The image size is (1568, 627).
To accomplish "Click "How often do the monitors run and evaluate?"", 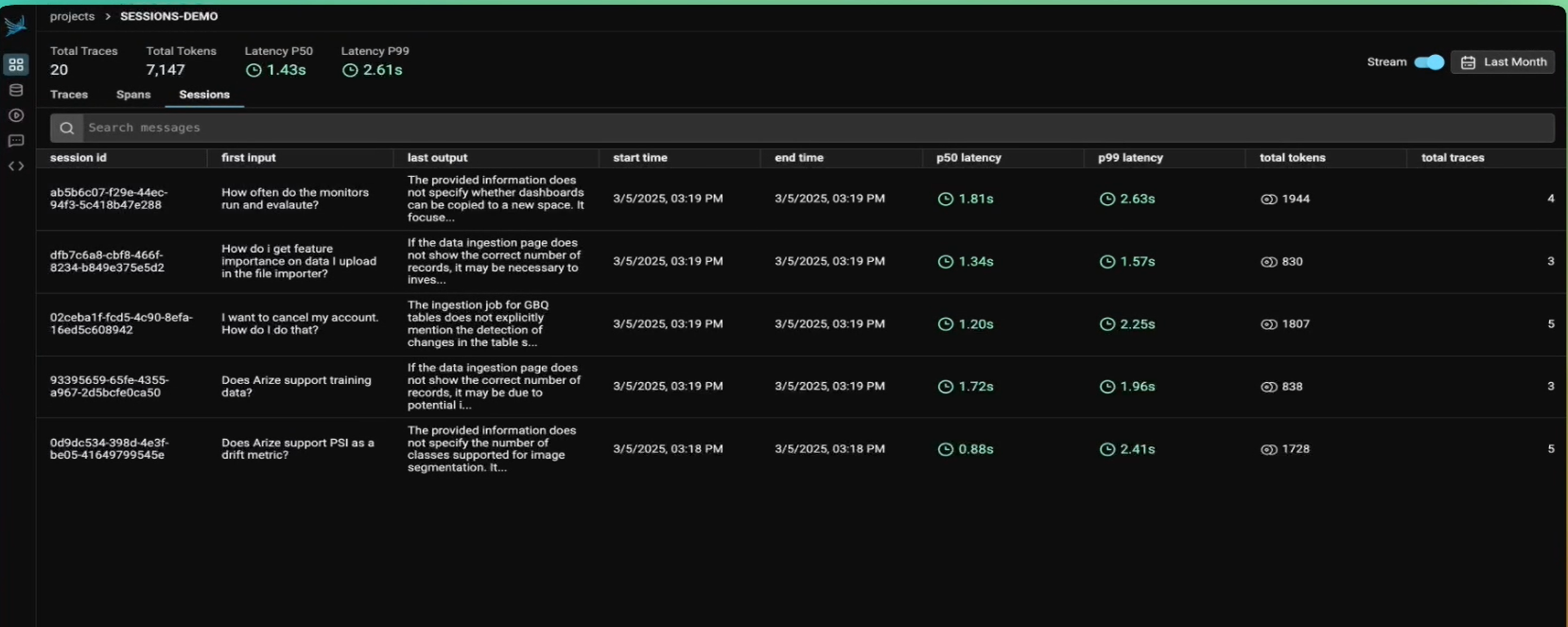I will [295, 199].
